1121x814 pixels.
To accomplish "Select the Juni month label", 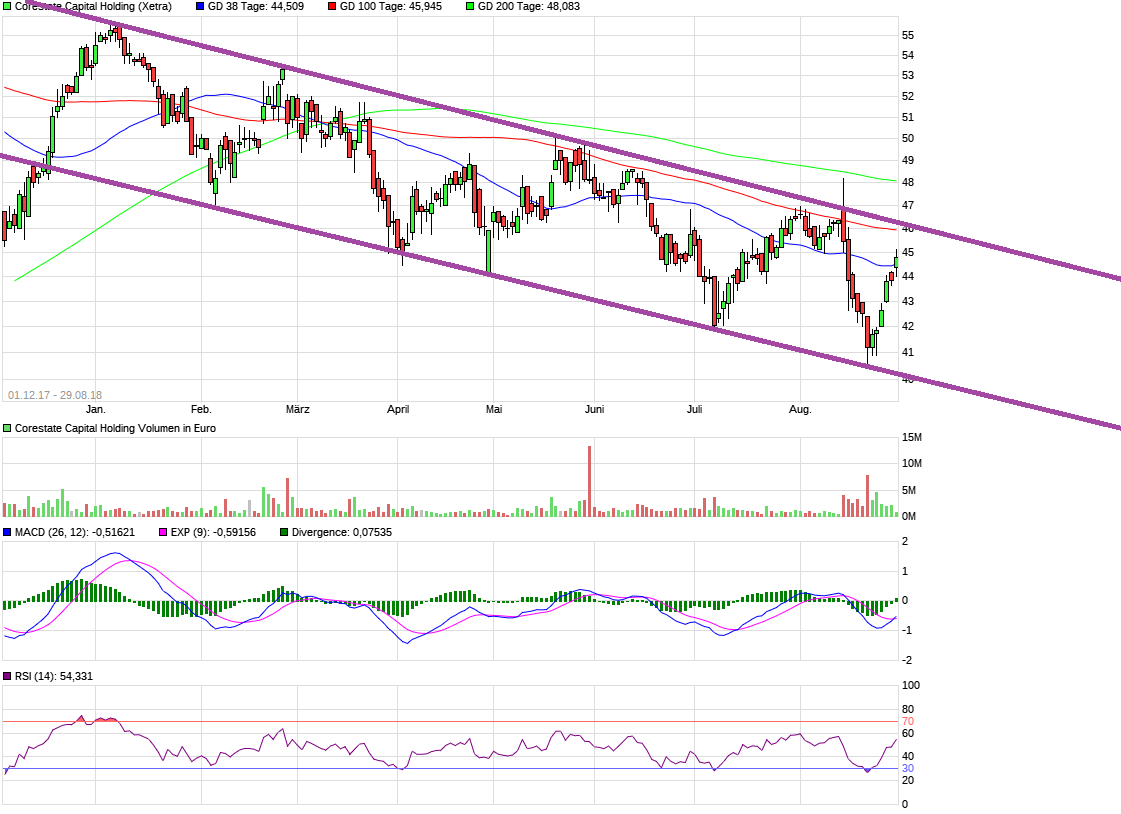I will pos(594,409).
